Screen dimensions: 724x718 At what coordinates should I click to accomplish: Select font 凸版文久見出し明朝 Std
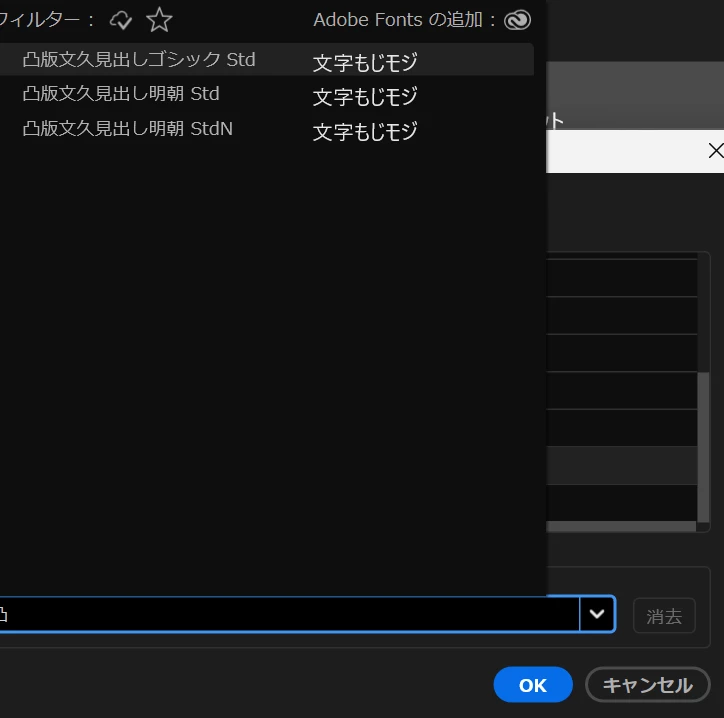121,94
